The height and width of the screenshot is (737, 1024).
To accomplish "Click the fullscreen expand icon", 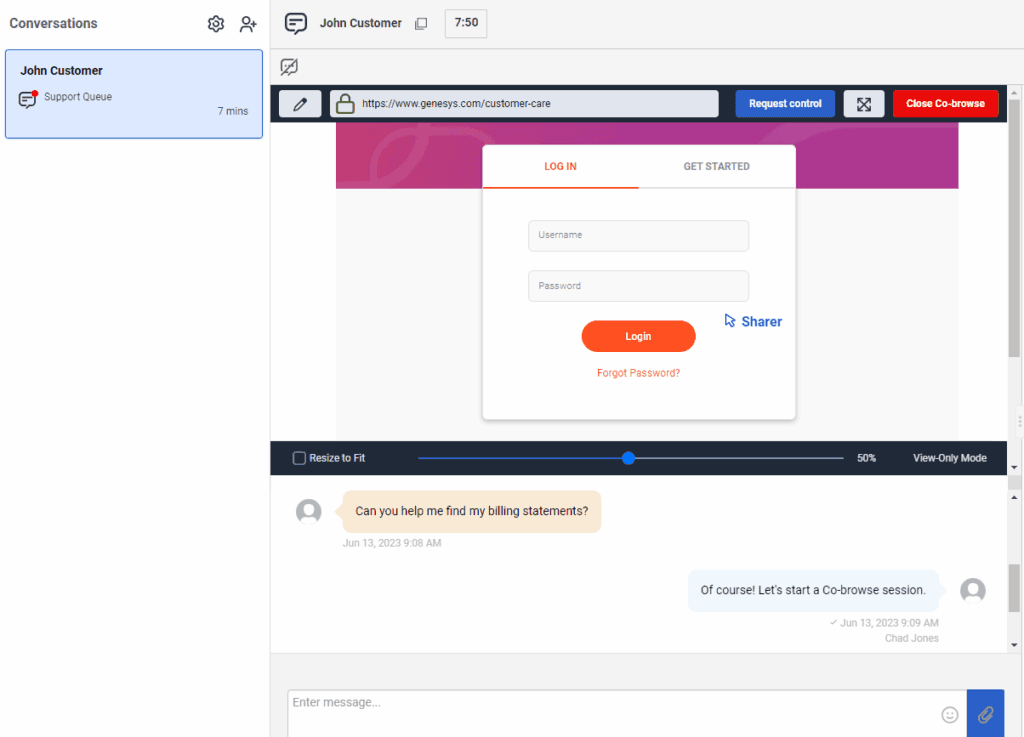I will coord(864,103).
